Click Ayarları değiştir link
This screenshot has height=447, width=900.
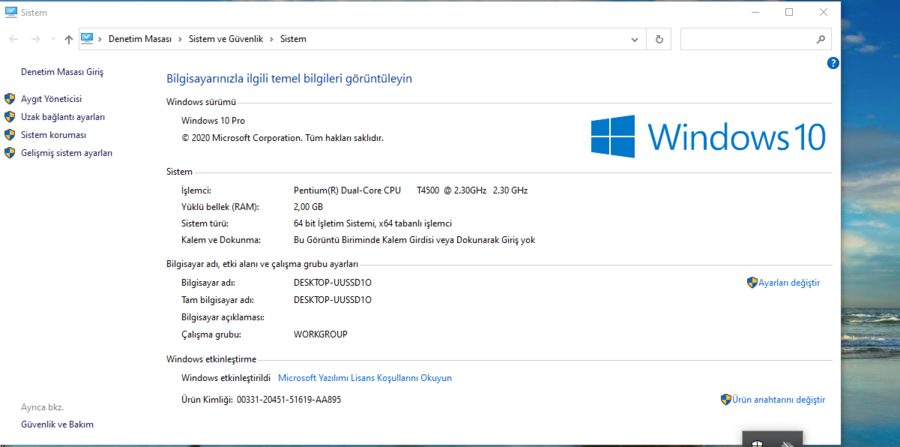click(789, 283)
